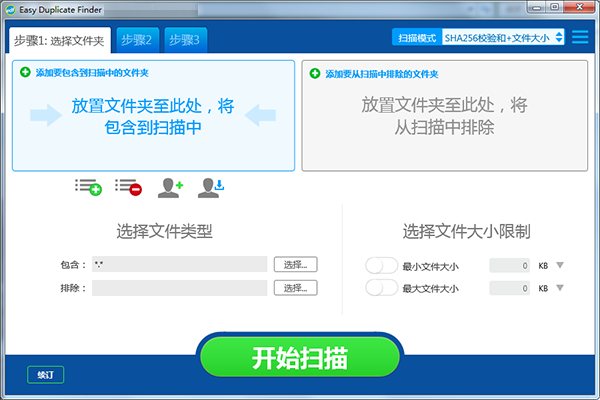Open the hamburger menu icon
The image size is (600, 400).
(x=580, y=37)
